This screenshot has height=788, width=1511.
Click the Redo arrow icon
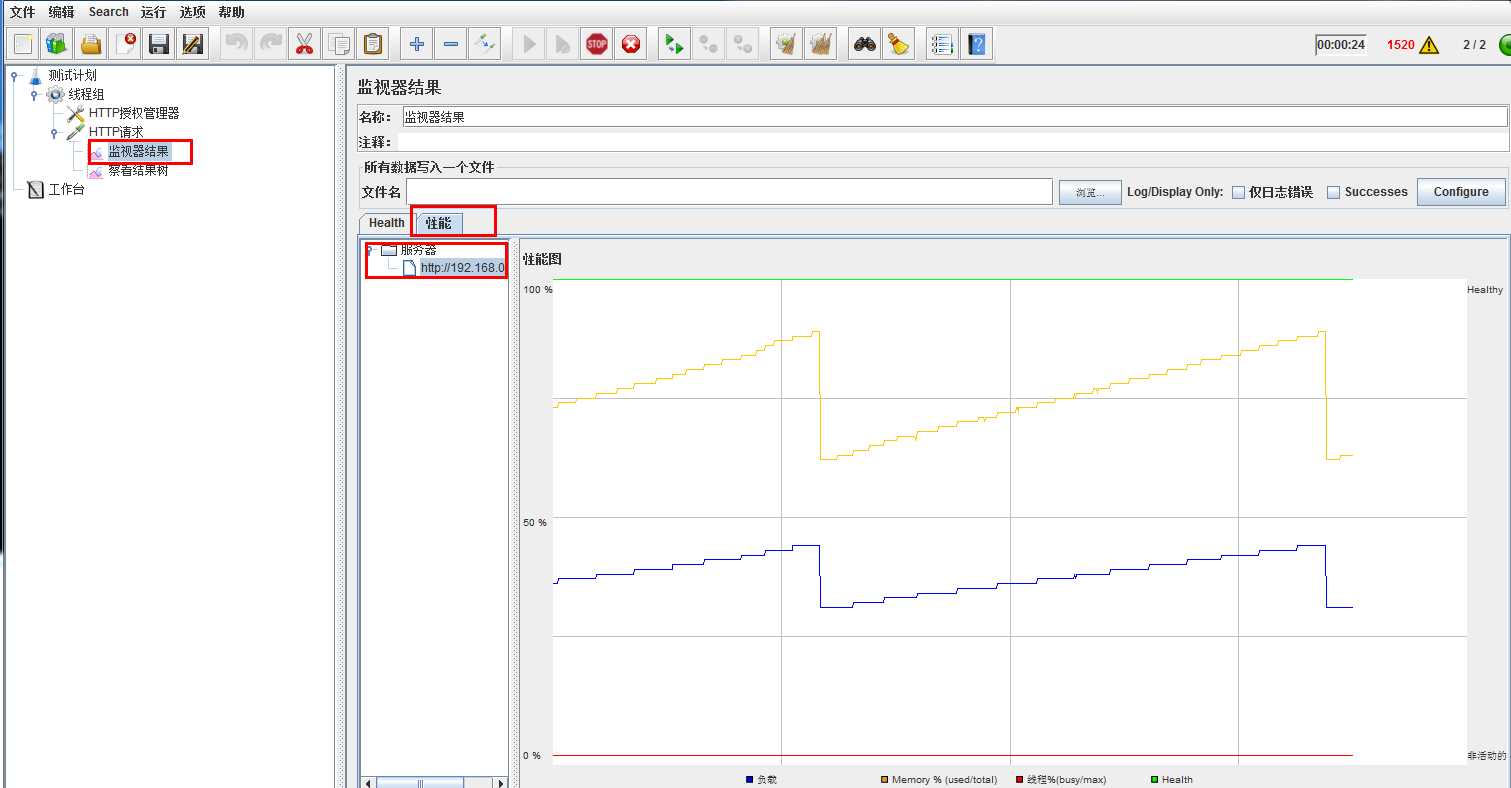coord(271,44)
